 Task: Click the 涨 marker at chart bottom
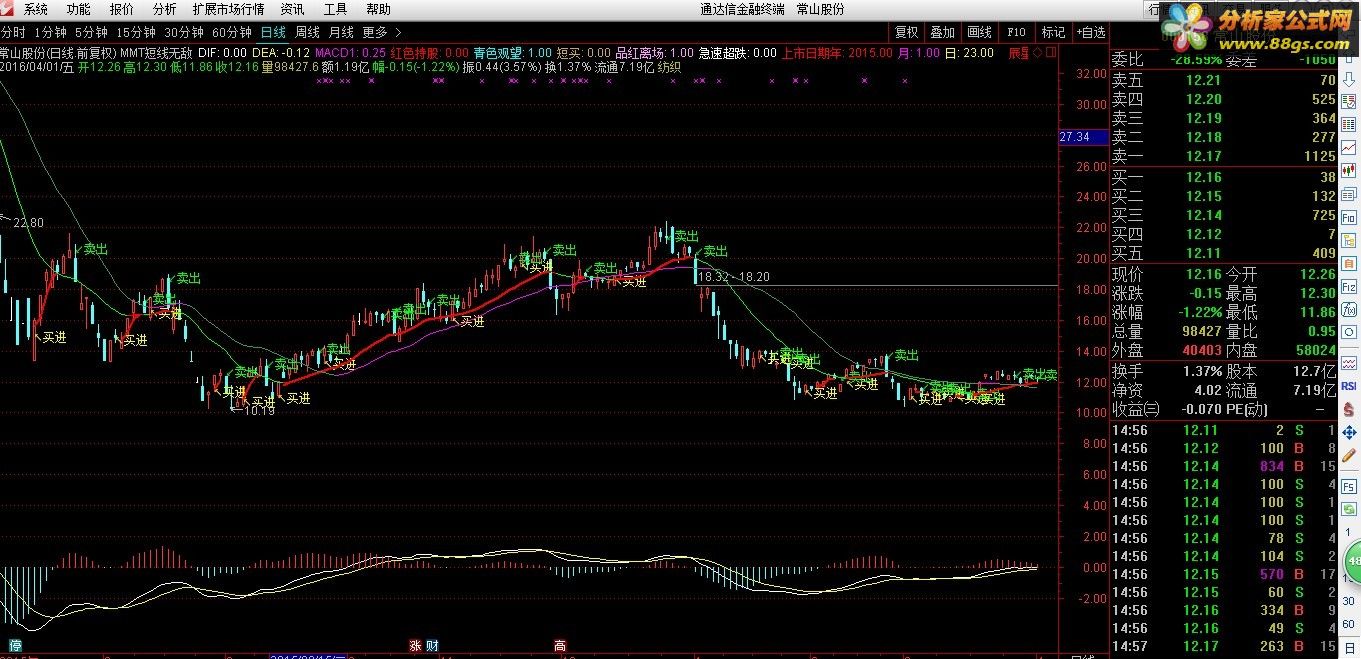click(x=415, y=646)
